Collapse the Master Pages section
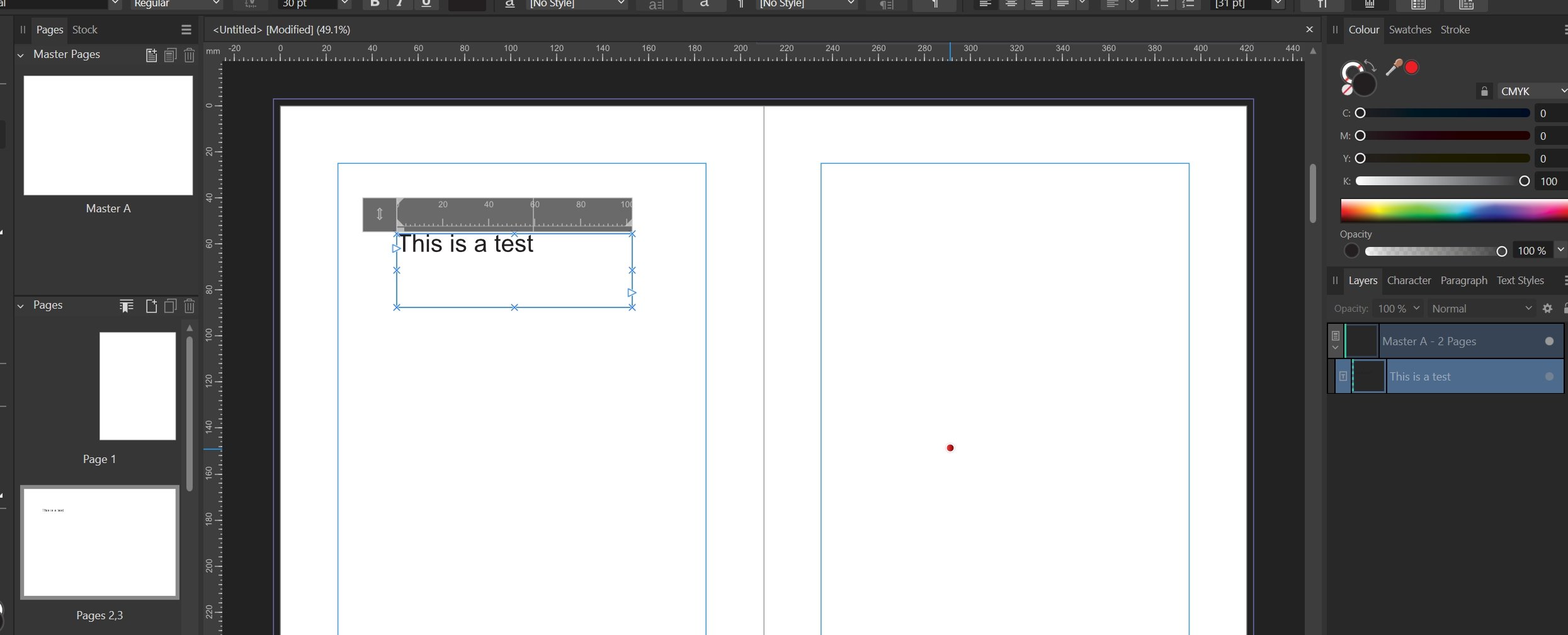 21,54
